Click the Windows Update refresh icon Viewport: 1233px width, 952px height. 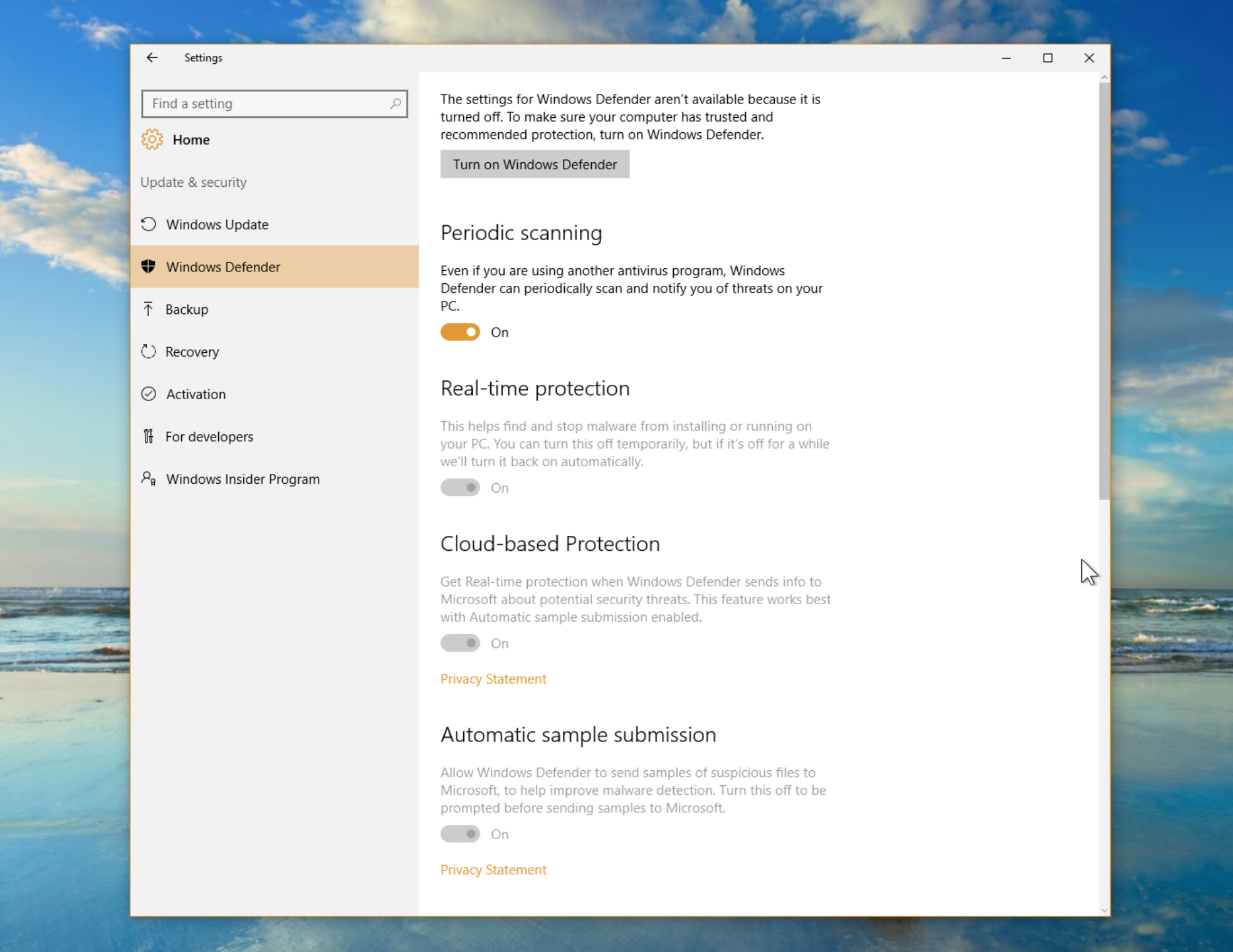coord(149,224)
